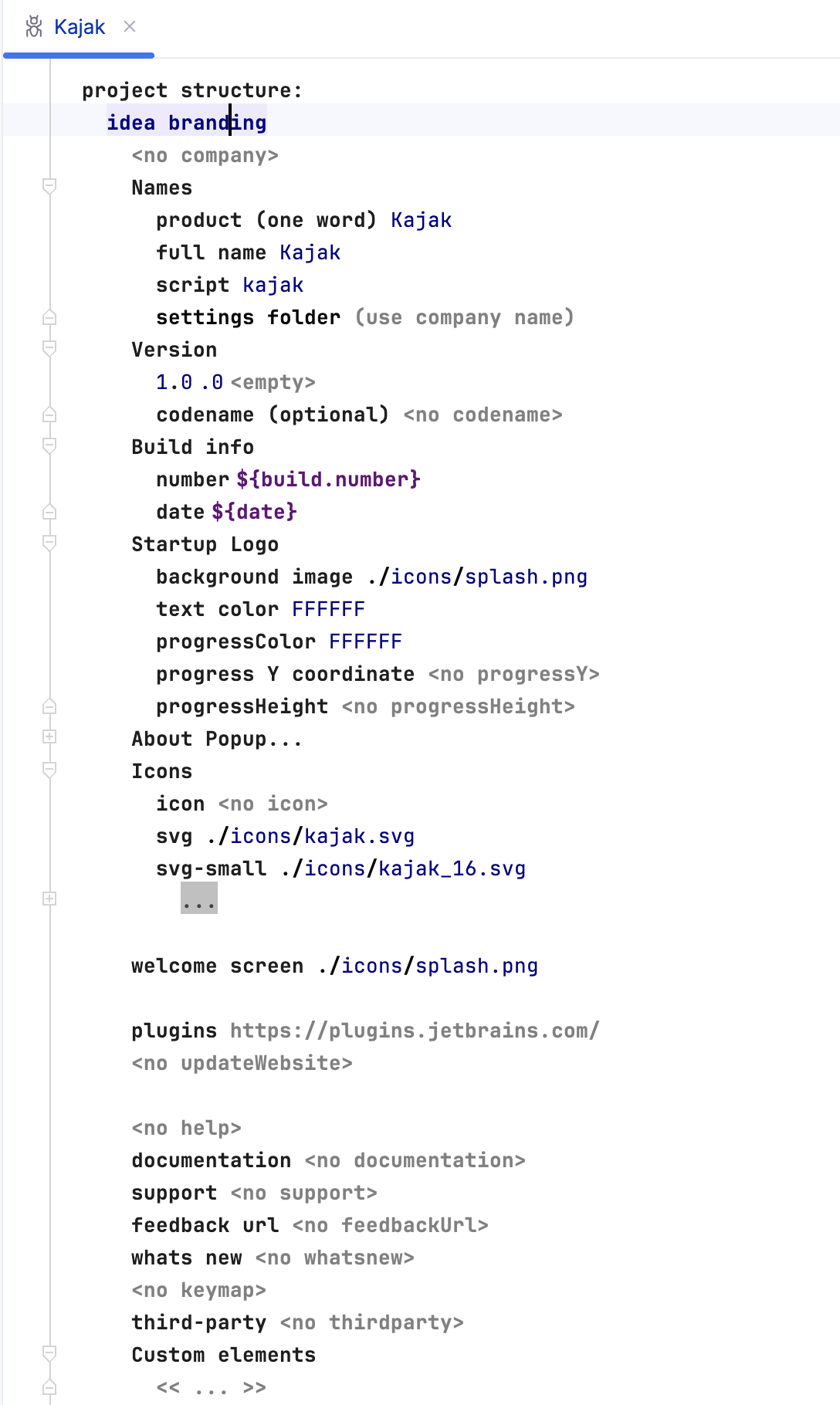Click the text color FFFFFF value

tap(328, 609)
